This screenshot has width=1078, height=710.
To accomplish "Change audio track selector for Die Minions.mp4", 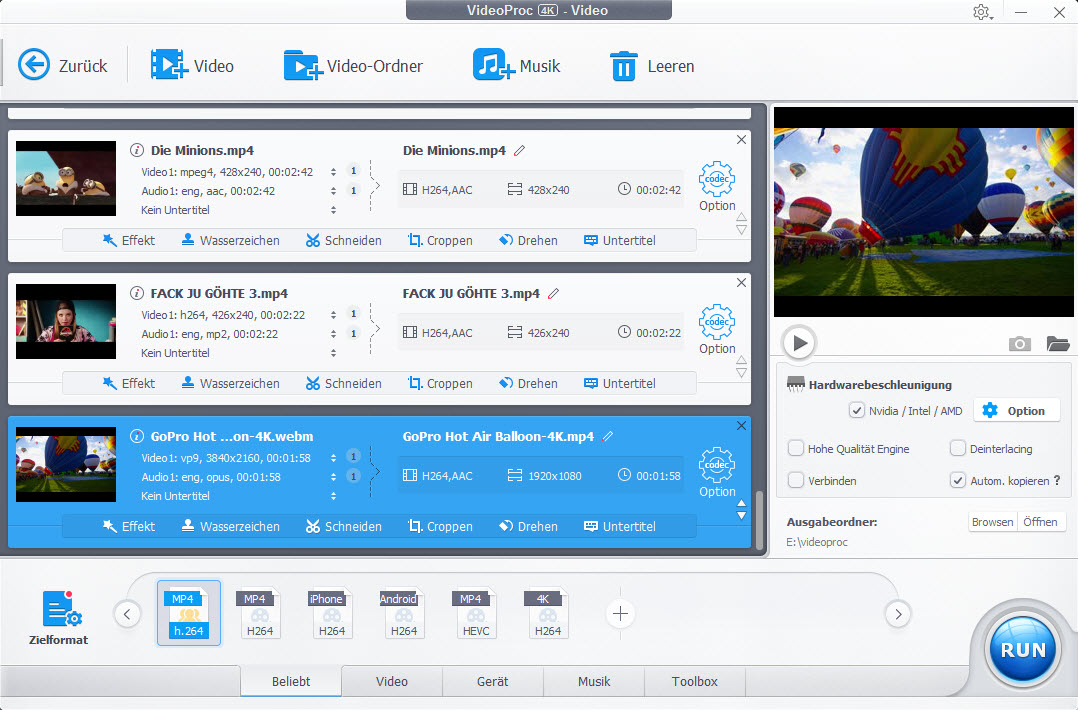I will [333, 190].
